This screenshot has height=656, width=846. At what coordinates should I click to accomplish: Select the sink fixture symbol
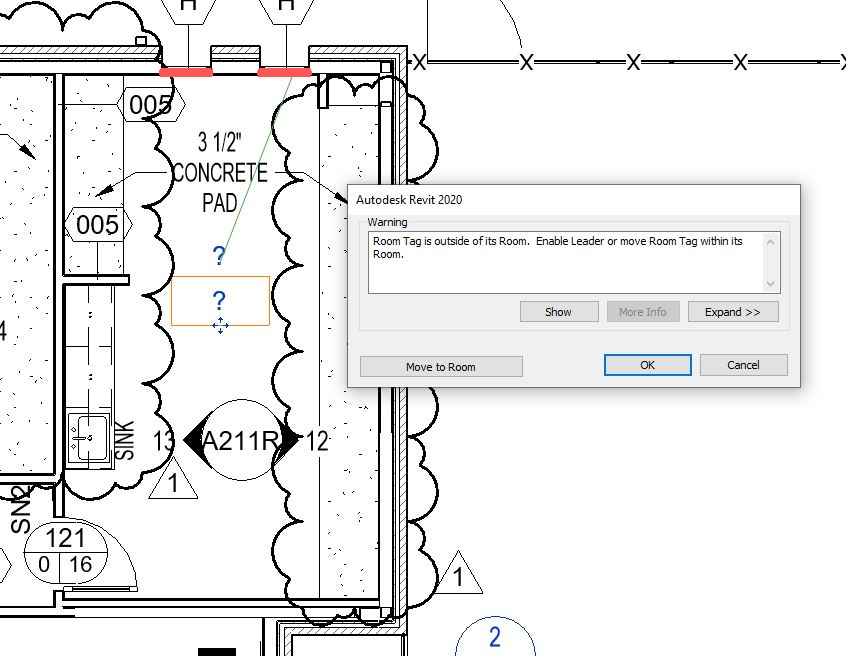90,437
